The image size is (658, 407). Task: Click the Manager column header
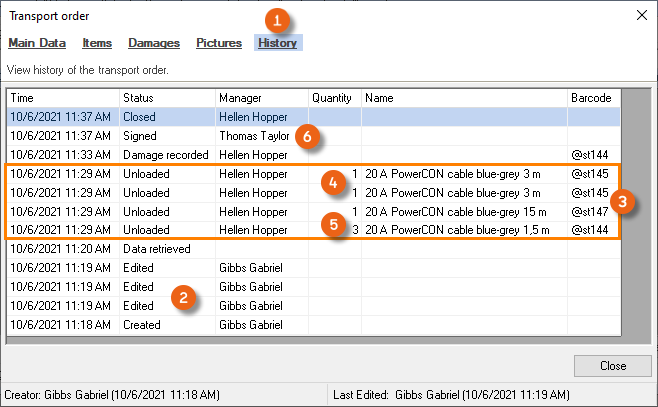tap(262, 98)
